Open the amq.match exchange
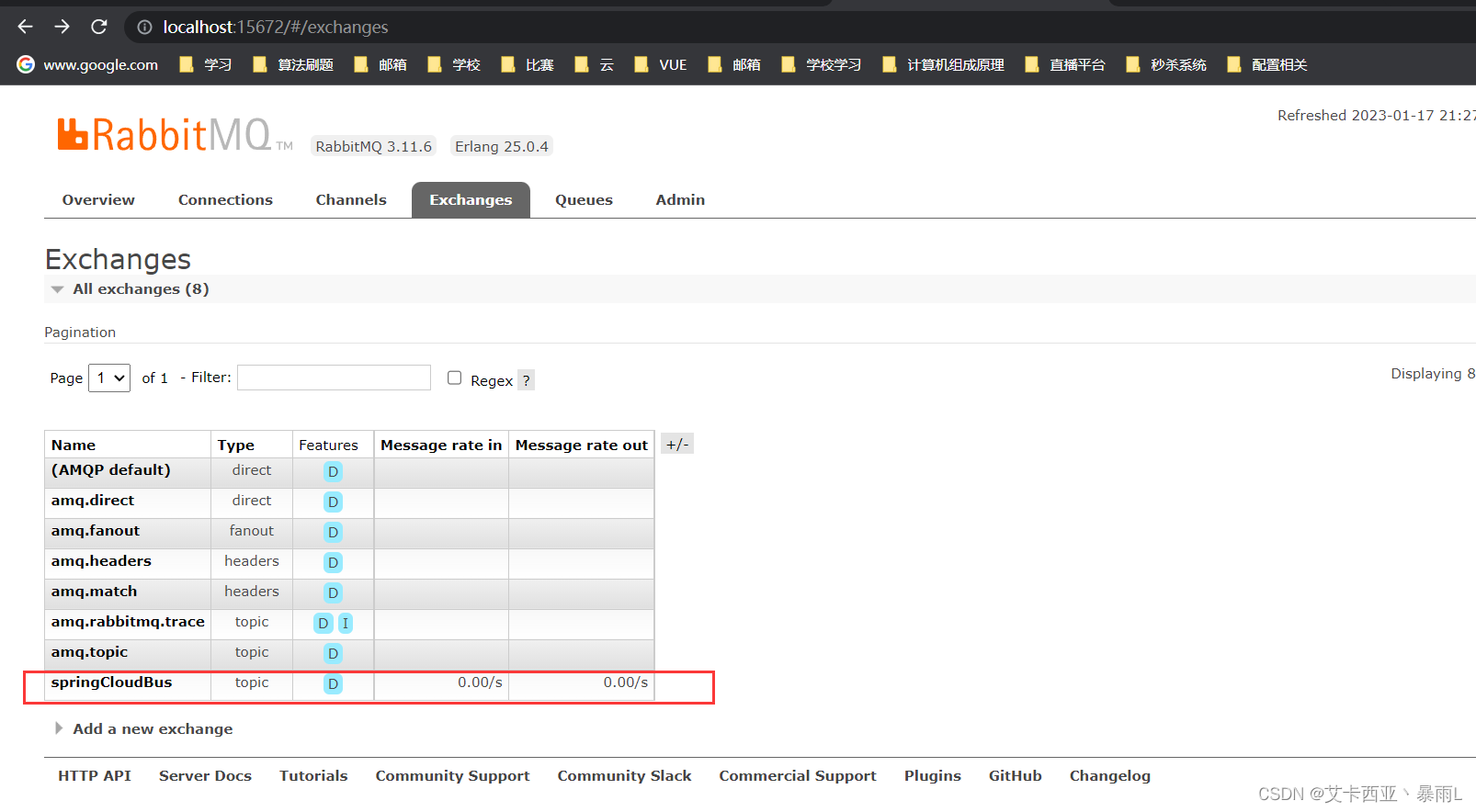The width and height of the screenshot is (1476, 812). (x=94, y=591)
